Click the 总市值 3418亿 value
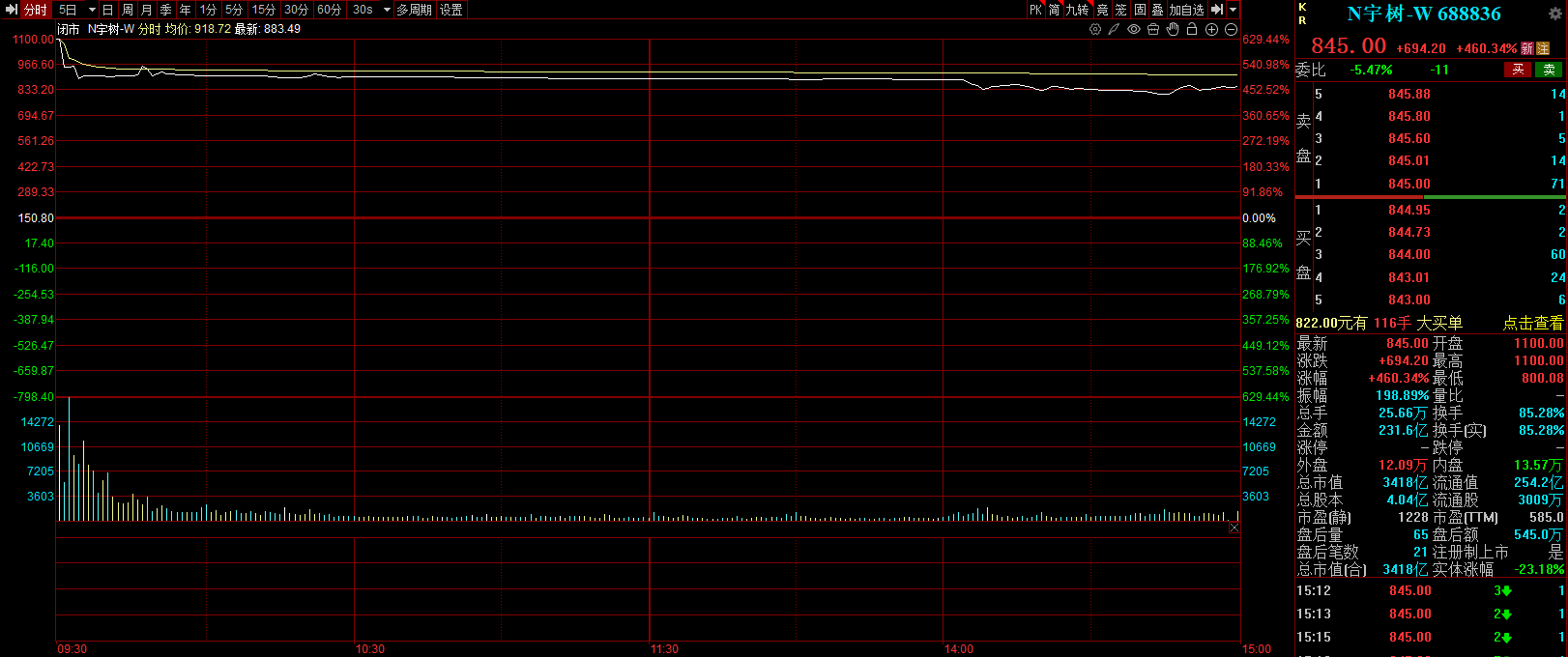Screen dimensions: 1568x657 point(1406,482)
